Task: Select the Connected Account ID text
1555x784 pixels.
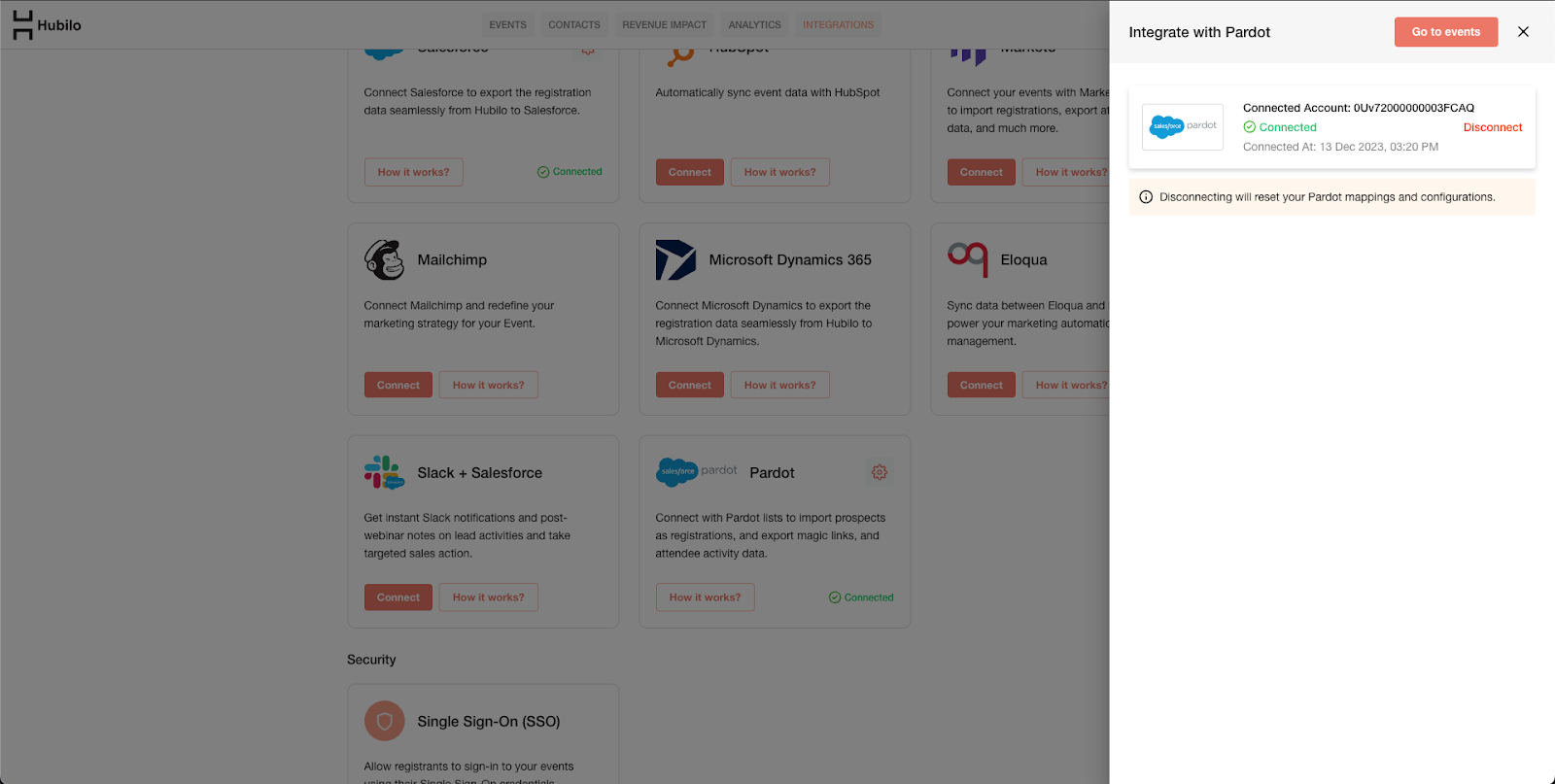Action: (1359, 108)
